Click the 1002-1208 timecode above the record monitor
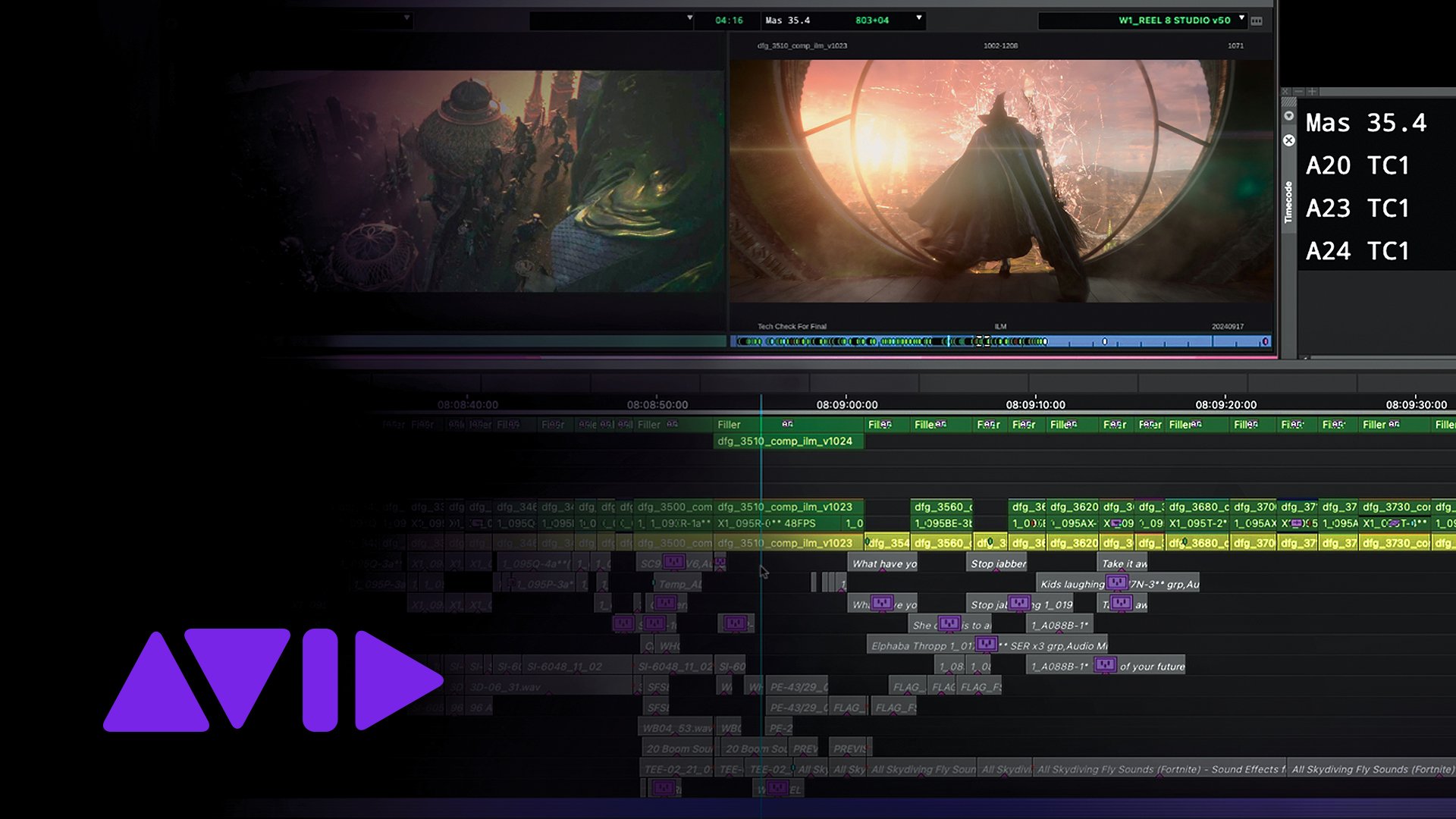The height and width of the screenshot is (819, 1456). [x=1002, y=45]
